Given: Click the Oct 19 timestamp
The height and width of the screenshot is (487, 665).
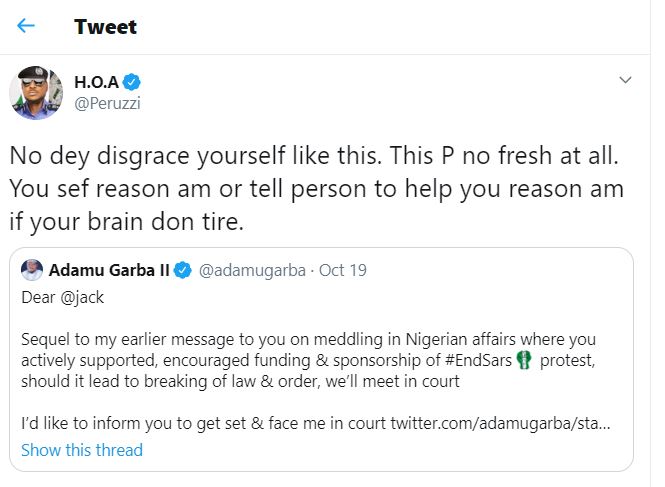Looking at the screenshot, I should [342, 270].
